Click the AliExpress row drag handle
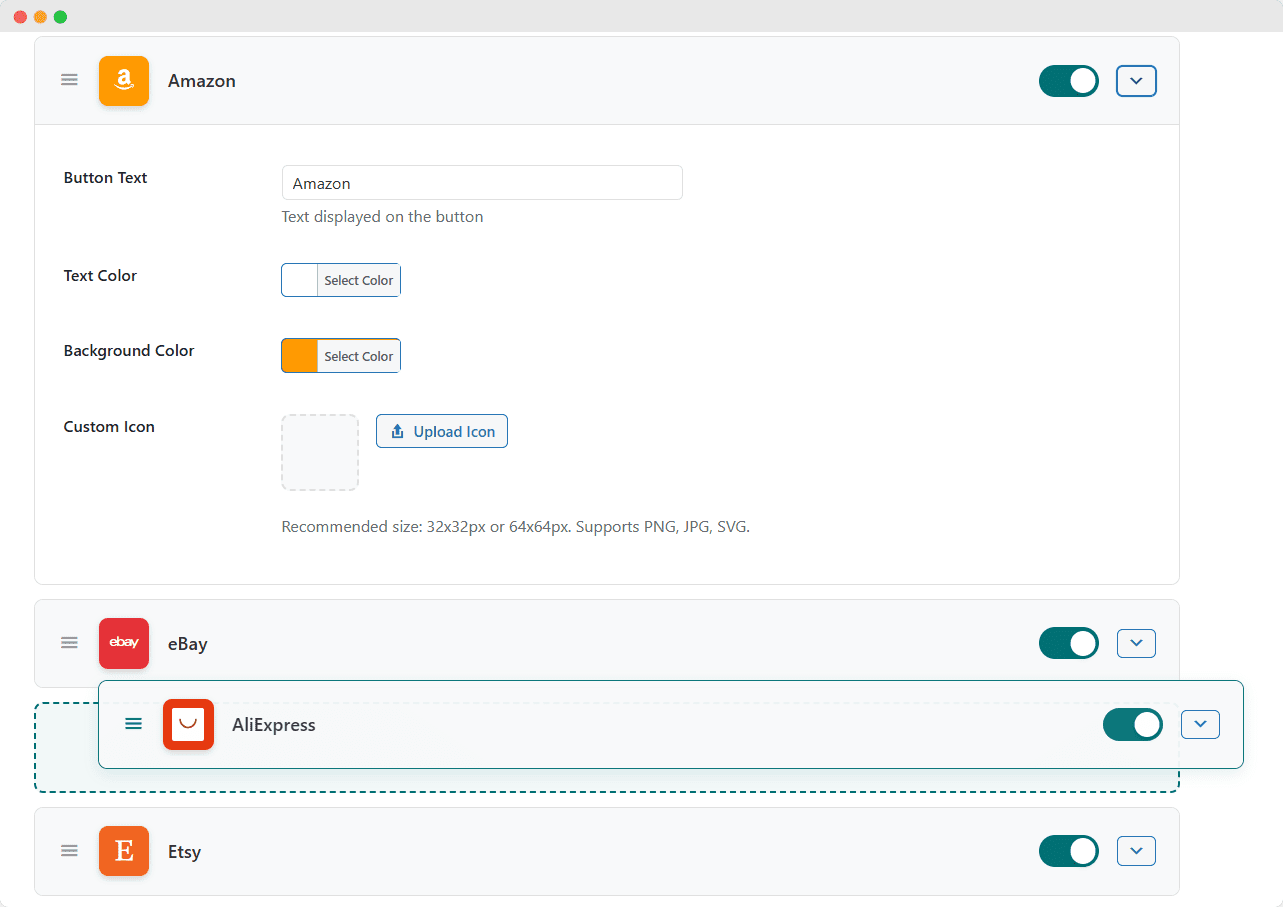The image size is (1283, 907). tap(133, 723)
